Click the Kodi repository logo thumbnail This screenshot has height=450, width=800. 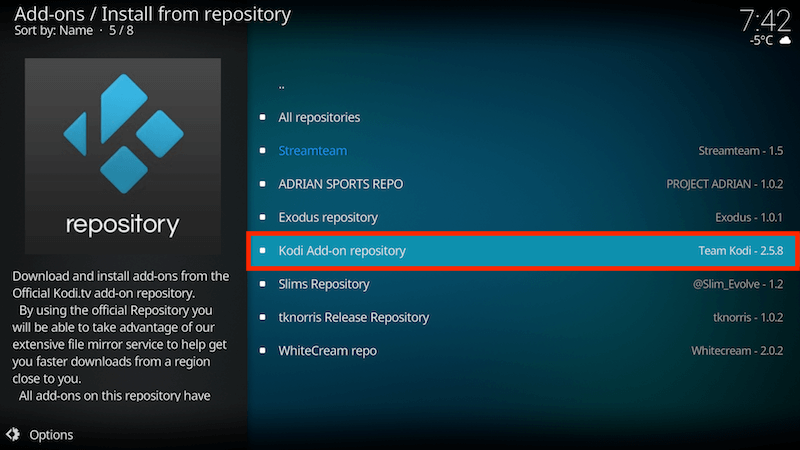click(x=123, y=156)
